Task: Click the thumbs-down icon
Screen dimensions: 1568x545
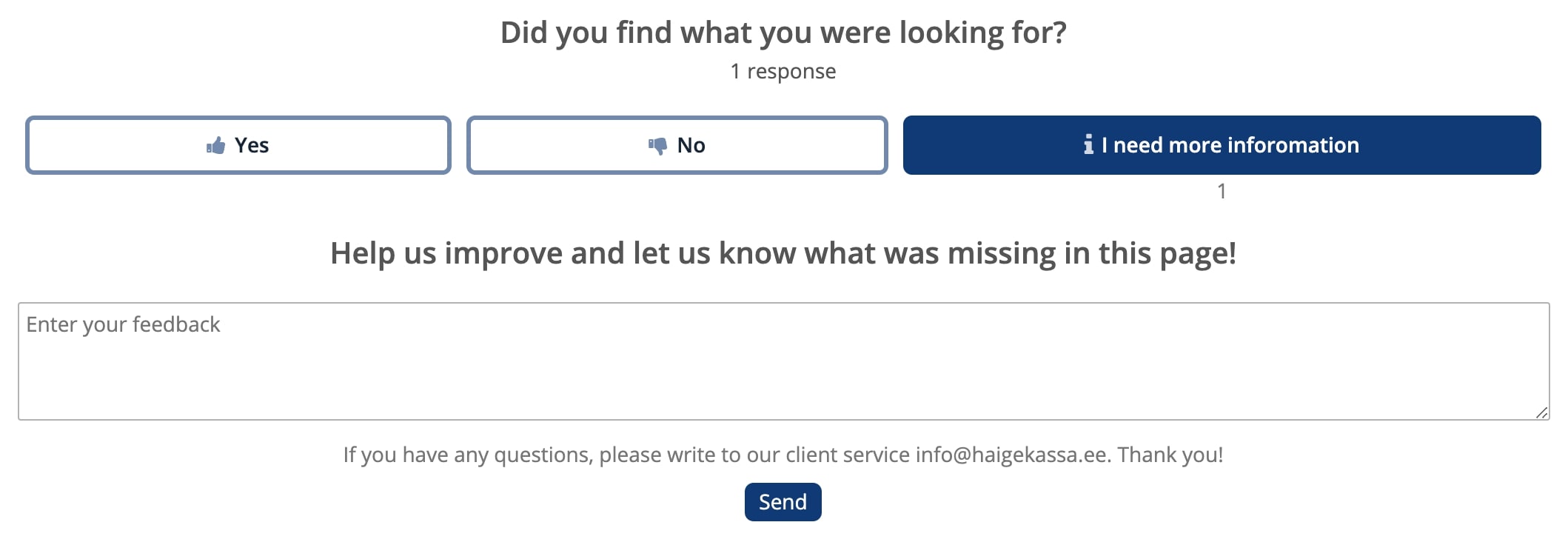Action: click(657, 146)
